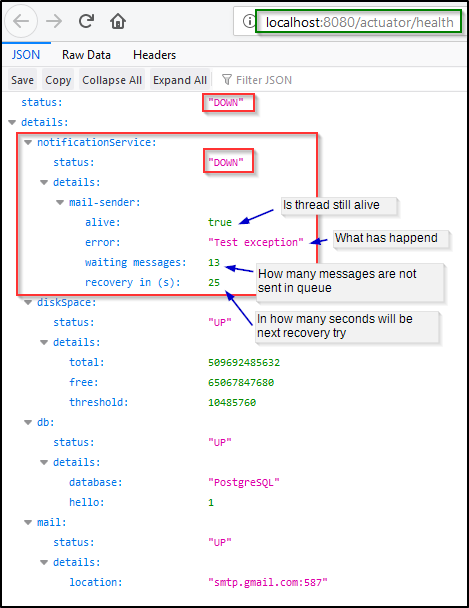Screen dimensions: 469x608
Task: Collapse the top-level details node
Action: pyautogui.click(x=12, y=123)
